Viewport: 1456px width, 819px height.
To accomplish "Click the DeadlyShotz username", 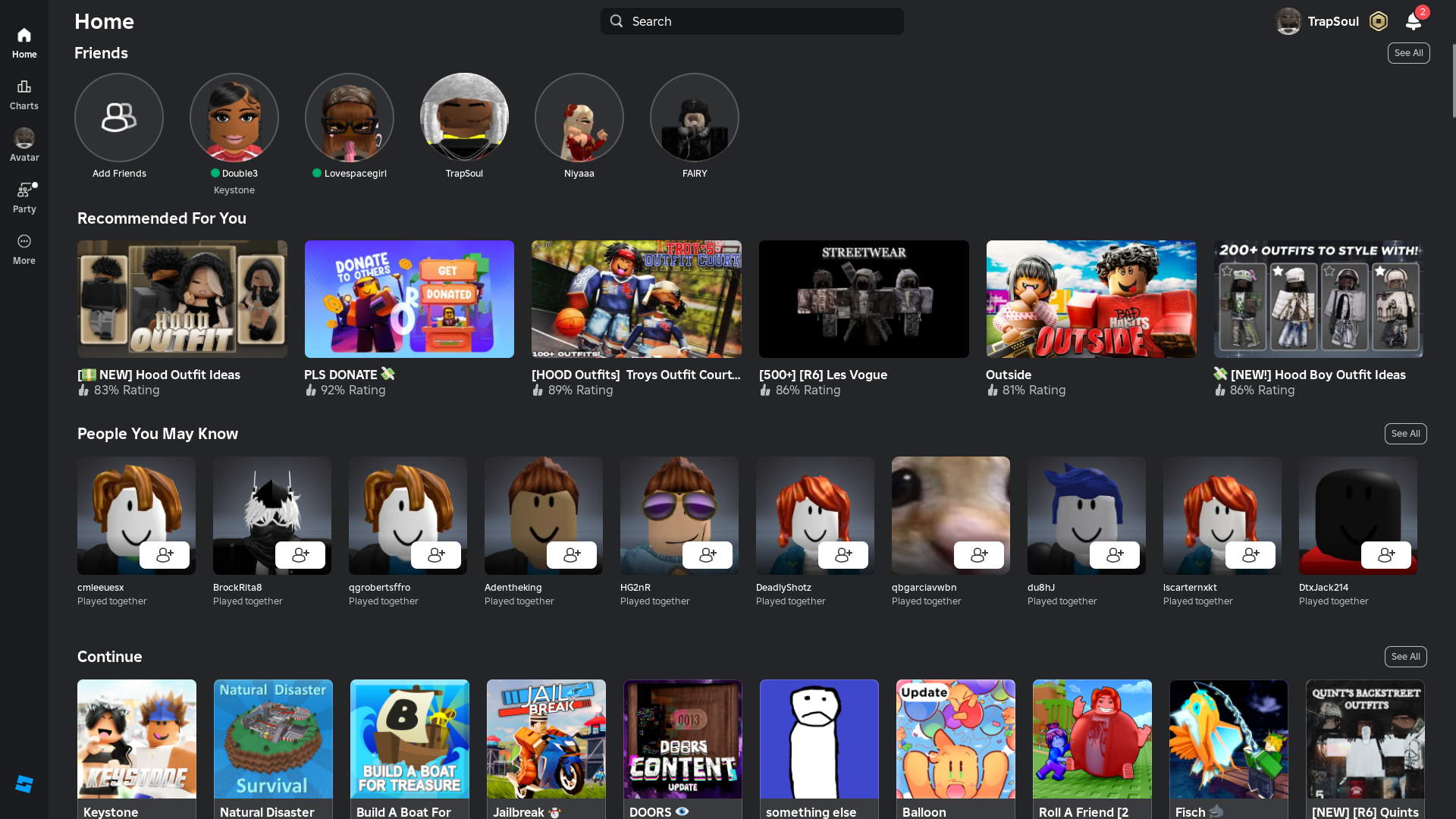I will [783, 588].
